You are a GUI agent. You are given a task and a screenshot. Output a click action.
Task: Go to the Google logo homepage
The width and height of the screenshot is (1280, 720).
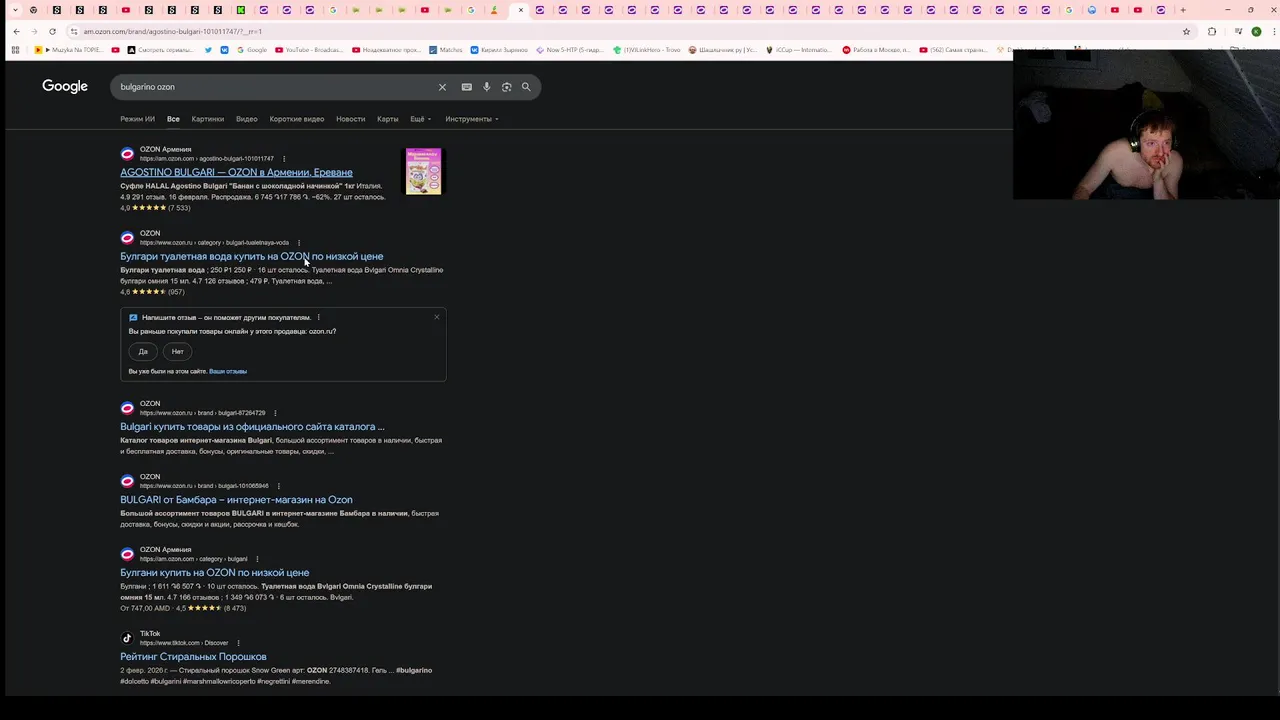pyautogui.click(x=65, y=87)
